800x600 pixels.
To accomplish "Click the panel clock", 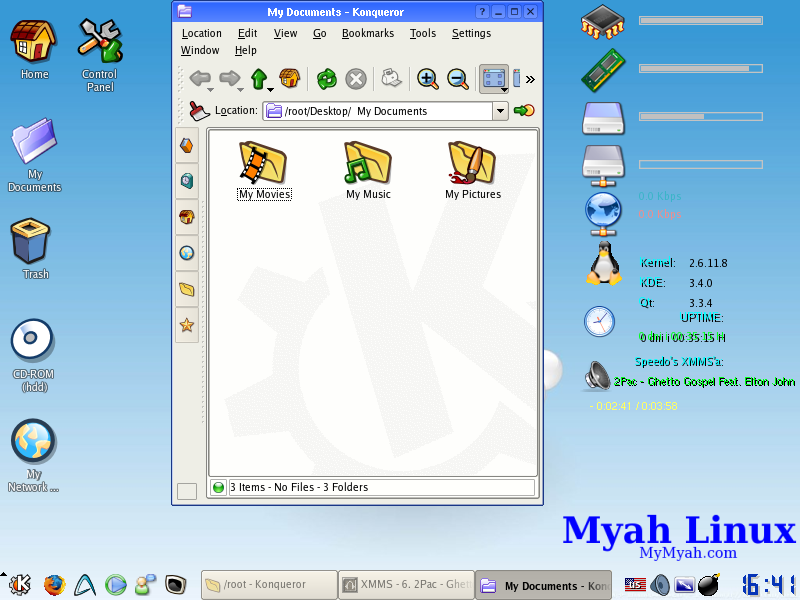I will click(x=768, y=585).
